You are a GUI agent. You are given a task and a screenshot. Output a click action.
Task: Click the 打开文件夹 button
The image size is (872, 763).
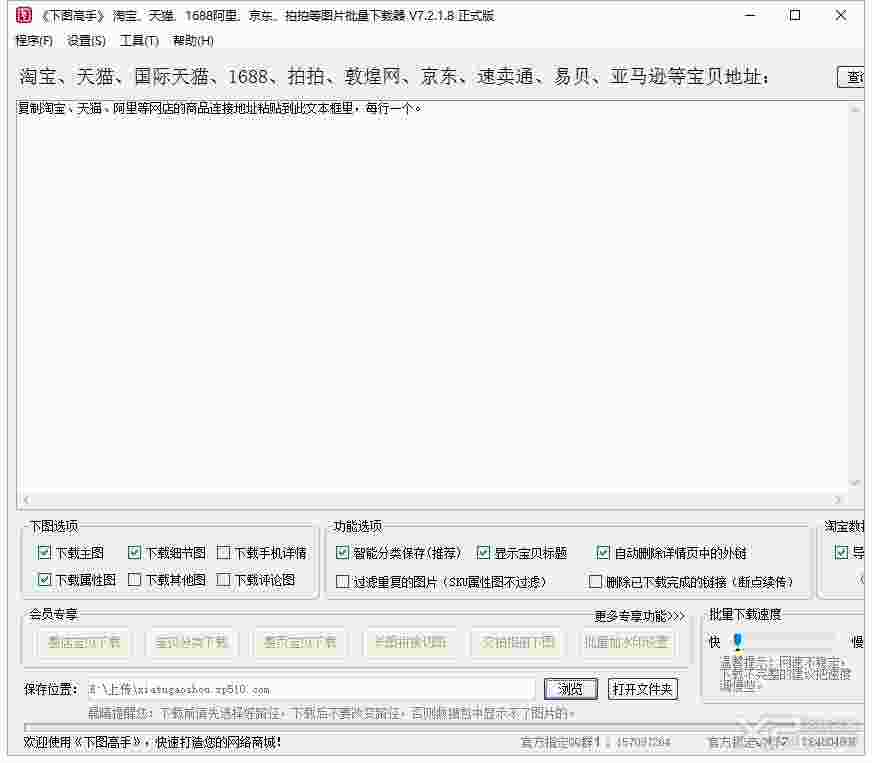click(642, 689)
